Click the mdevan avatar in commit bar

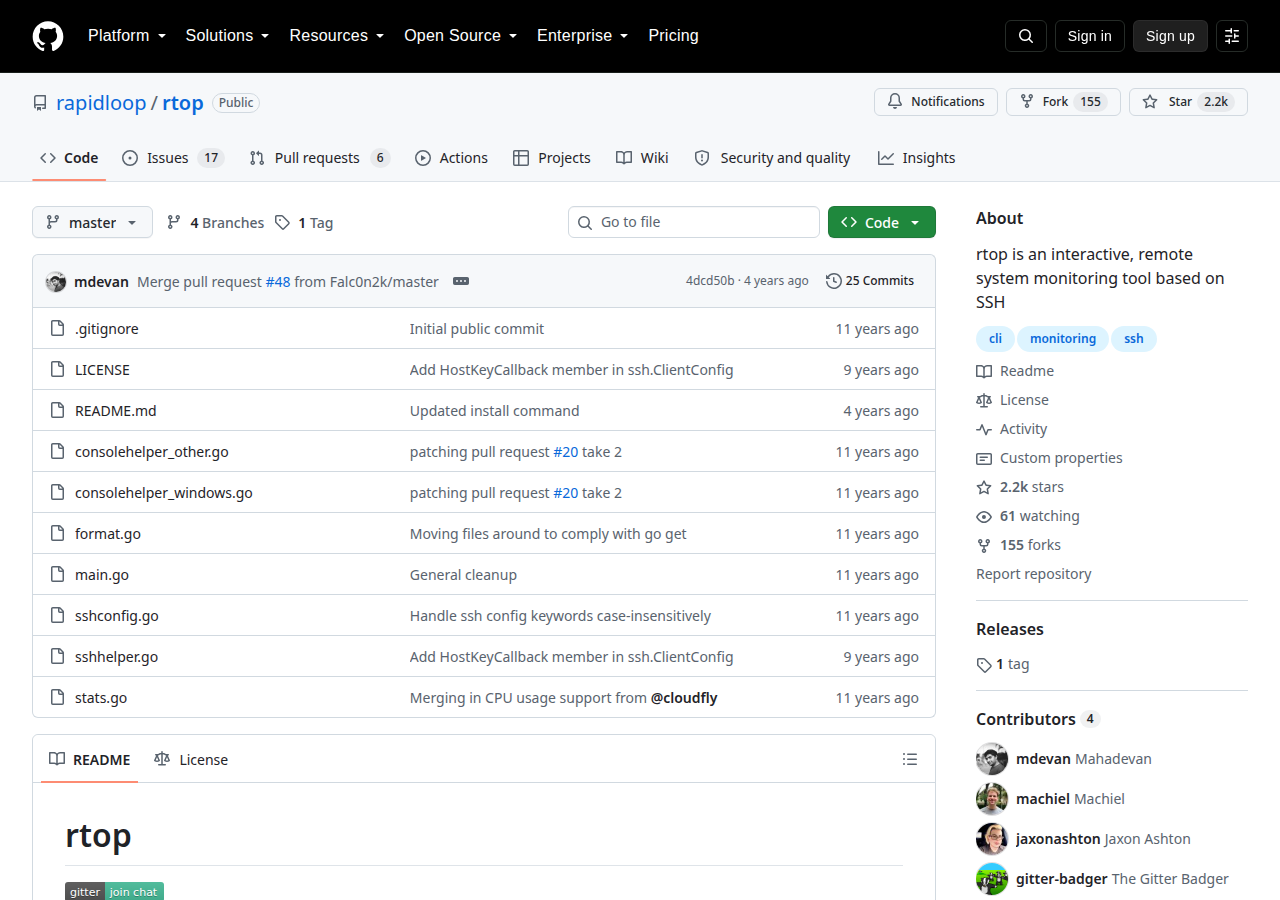pos(56,281)
